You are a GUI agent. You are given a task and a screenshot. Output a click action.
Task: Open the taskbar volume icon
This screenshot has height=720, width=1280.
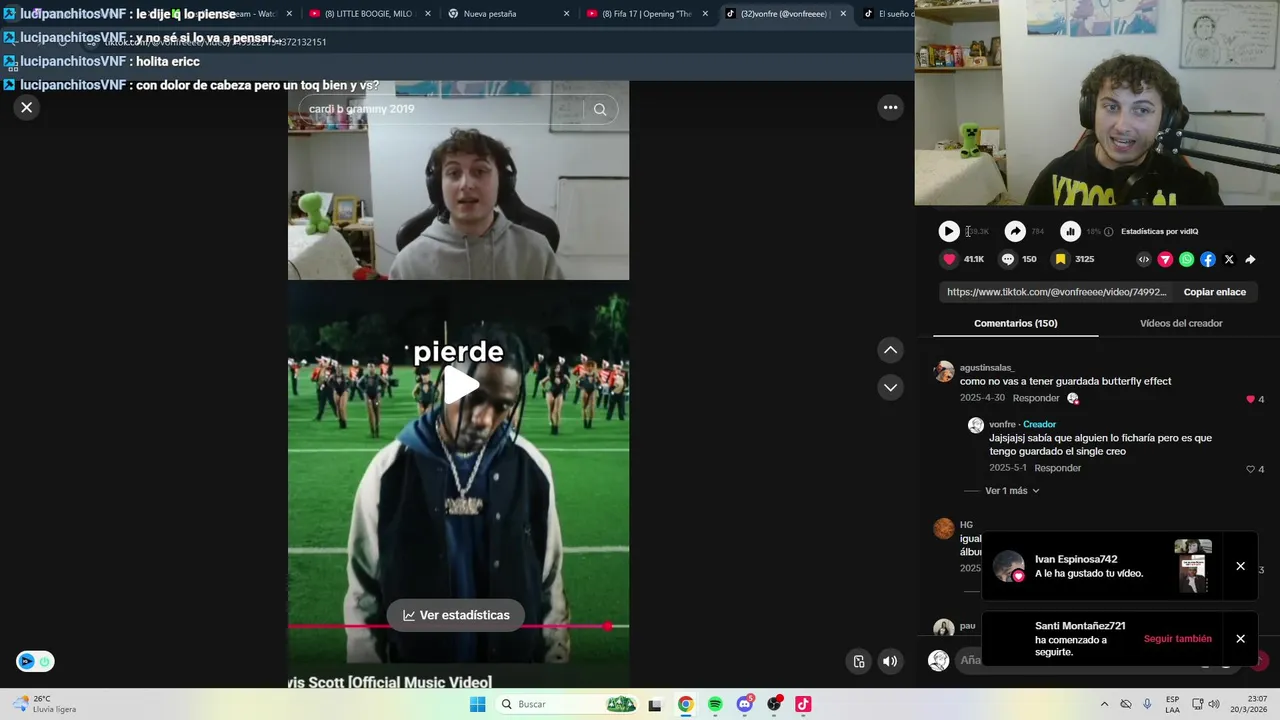1213,704
